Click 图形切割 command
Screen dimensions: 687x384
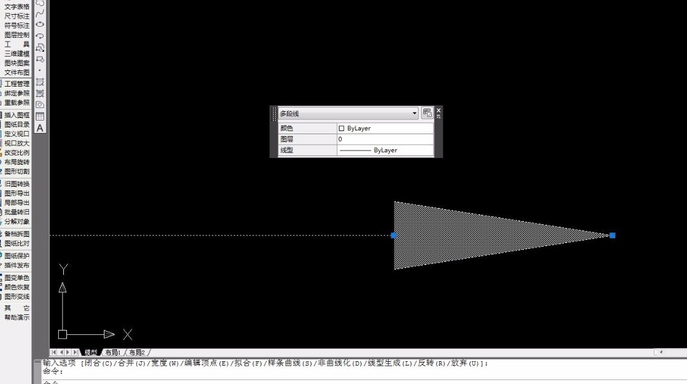click(16, 171)
